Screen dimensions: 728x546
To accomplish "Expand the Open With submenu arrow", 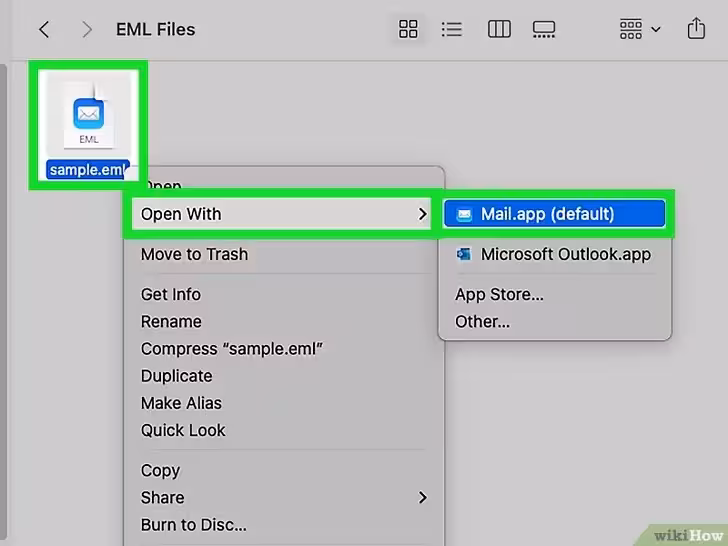I will click(x=422, y=214).
